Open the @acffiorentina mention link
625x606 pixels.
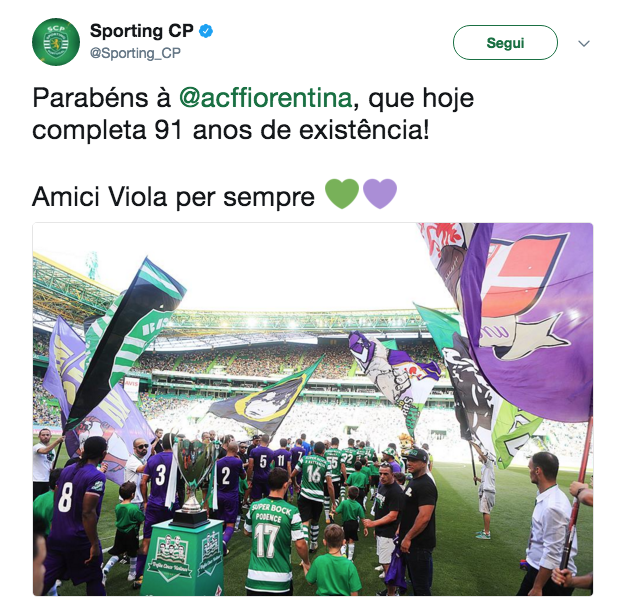point(265,98)
